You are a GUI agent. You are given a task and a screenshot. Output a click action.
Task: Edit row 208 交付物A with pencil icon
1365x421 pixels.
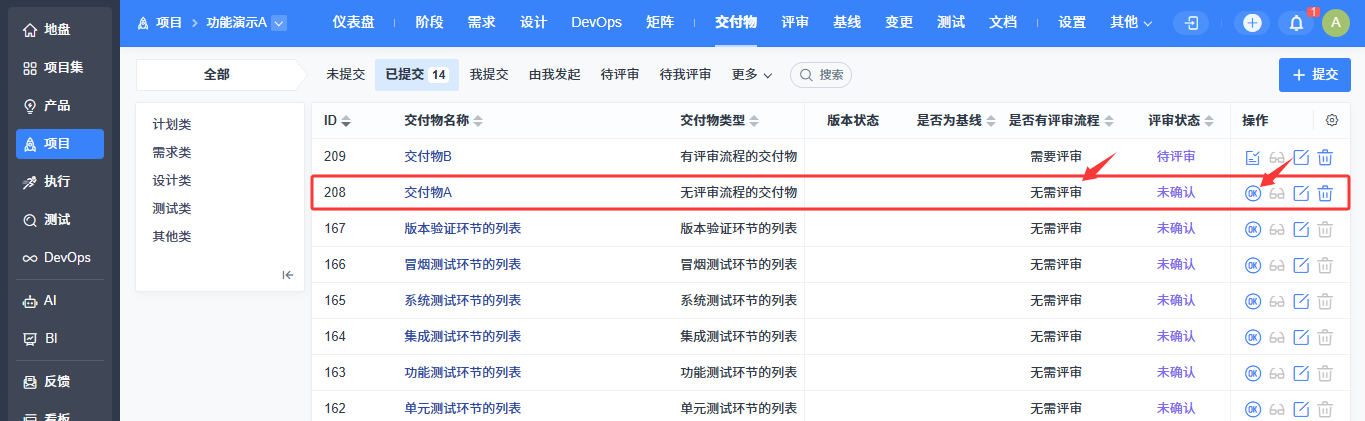[1301, 193]
